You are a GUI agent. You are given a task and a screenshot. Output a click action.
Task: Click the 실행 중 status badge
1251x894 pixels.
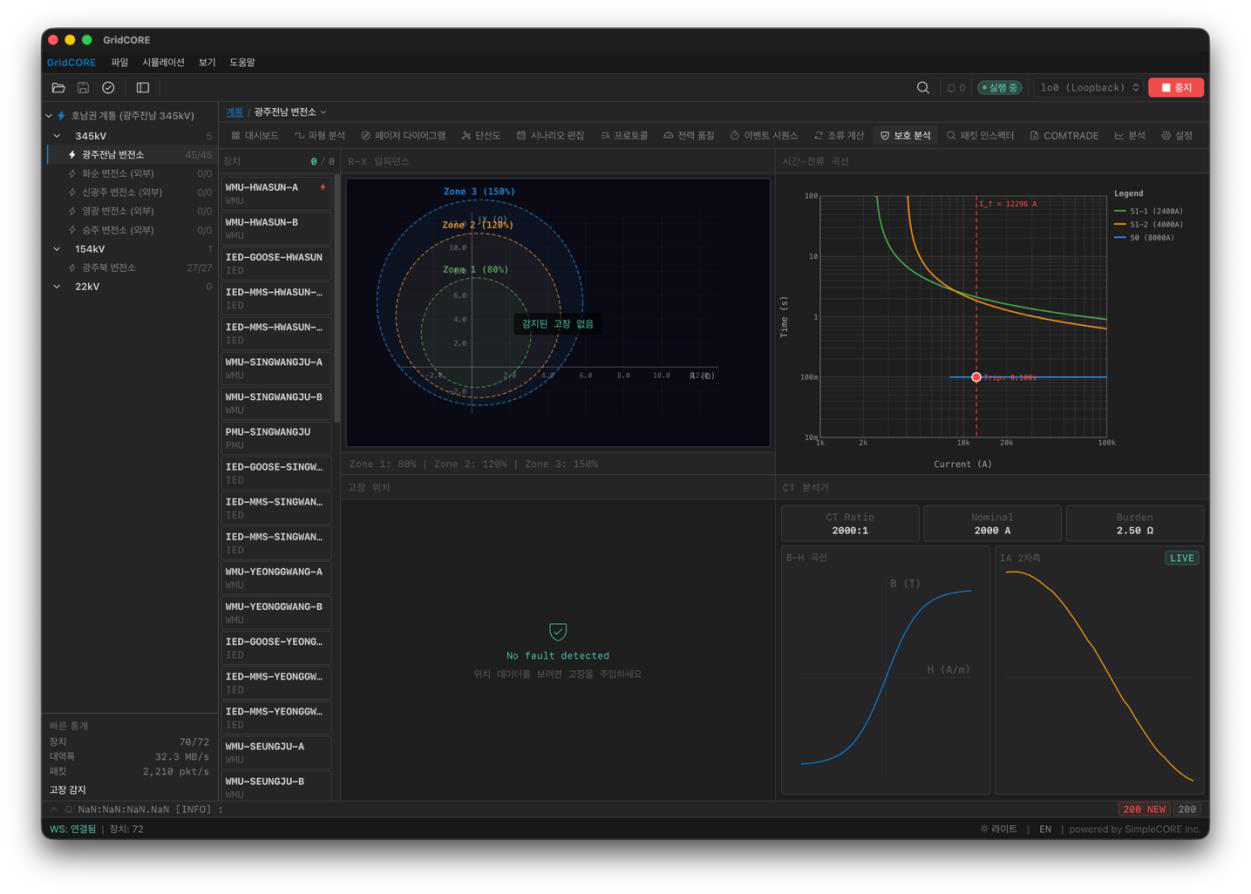999,88
